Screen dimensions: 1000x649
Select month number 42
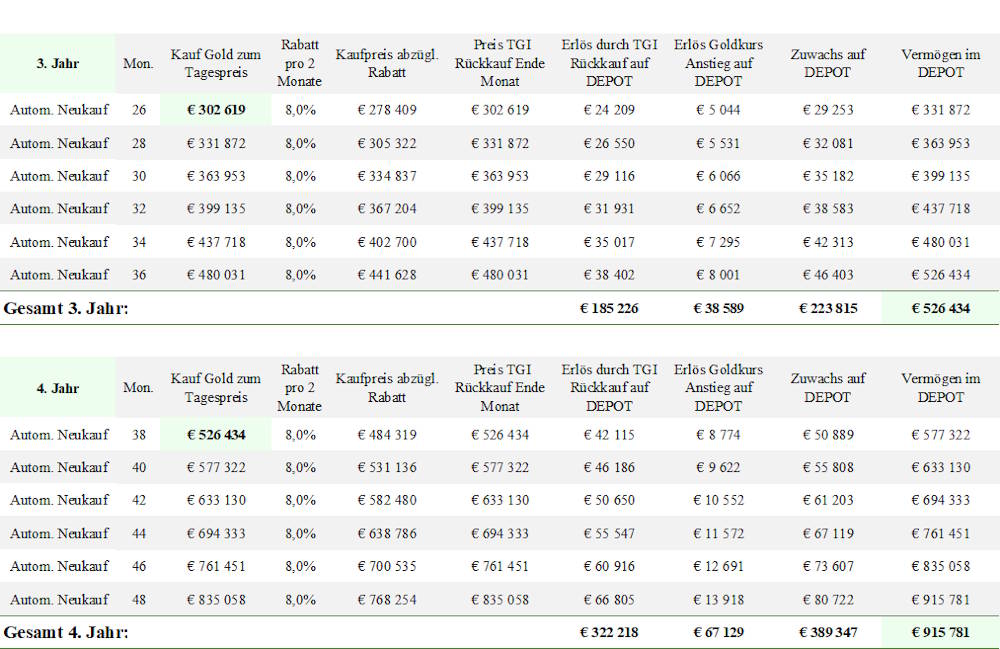139,500
